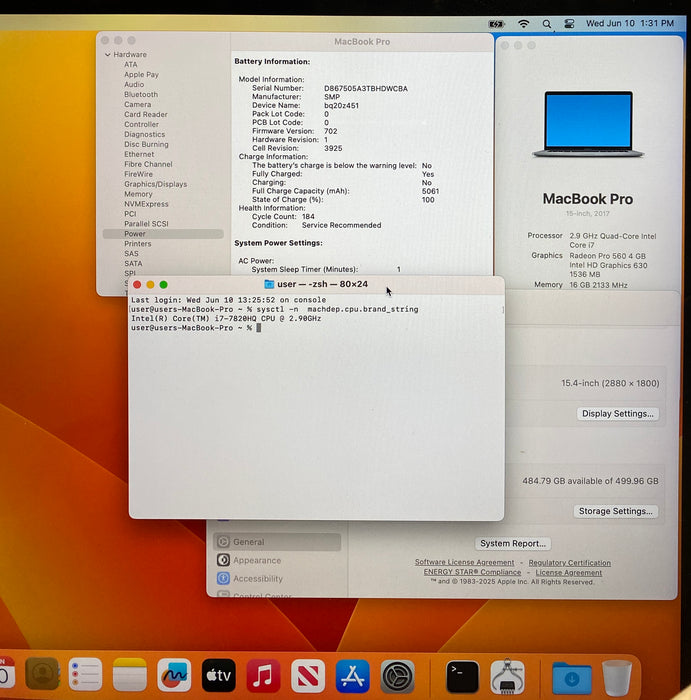Open Freeform from the Dock
Image resolution: width=691 pixels, height=700 pixels.
click(174, 675)
